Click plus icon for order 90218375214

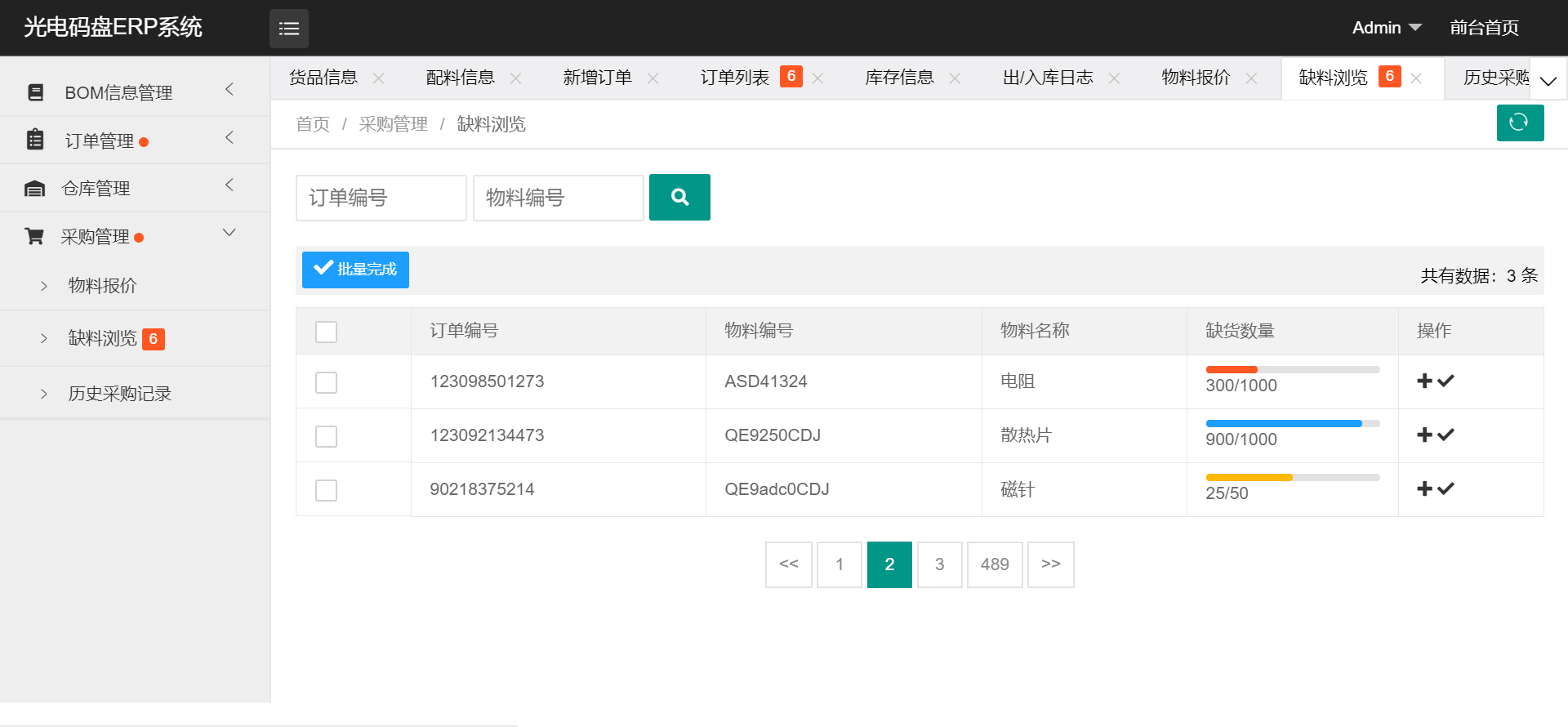coord(1425,488)
